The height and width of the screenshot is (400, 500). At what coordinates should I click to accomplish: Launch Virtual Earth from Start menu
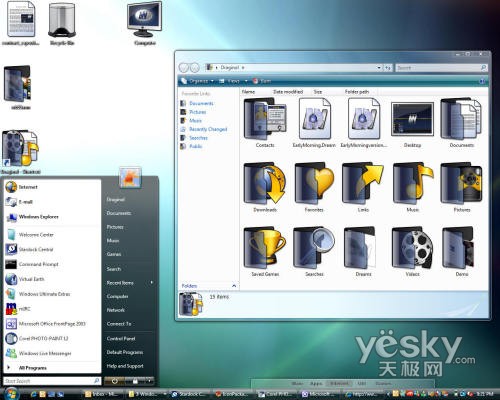click(53, 279)
